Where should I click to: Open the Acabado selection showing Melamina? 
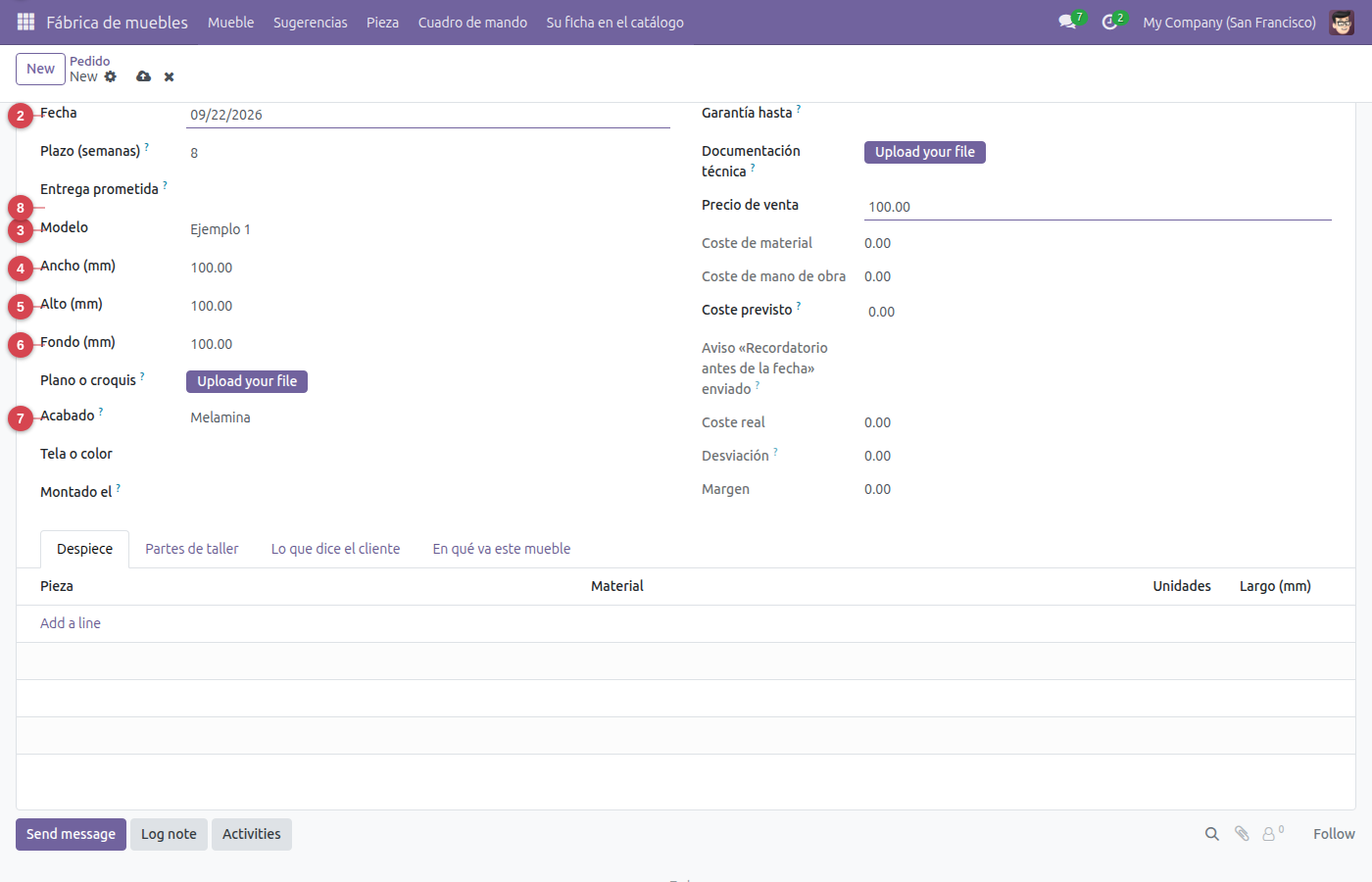click(428, 417)
